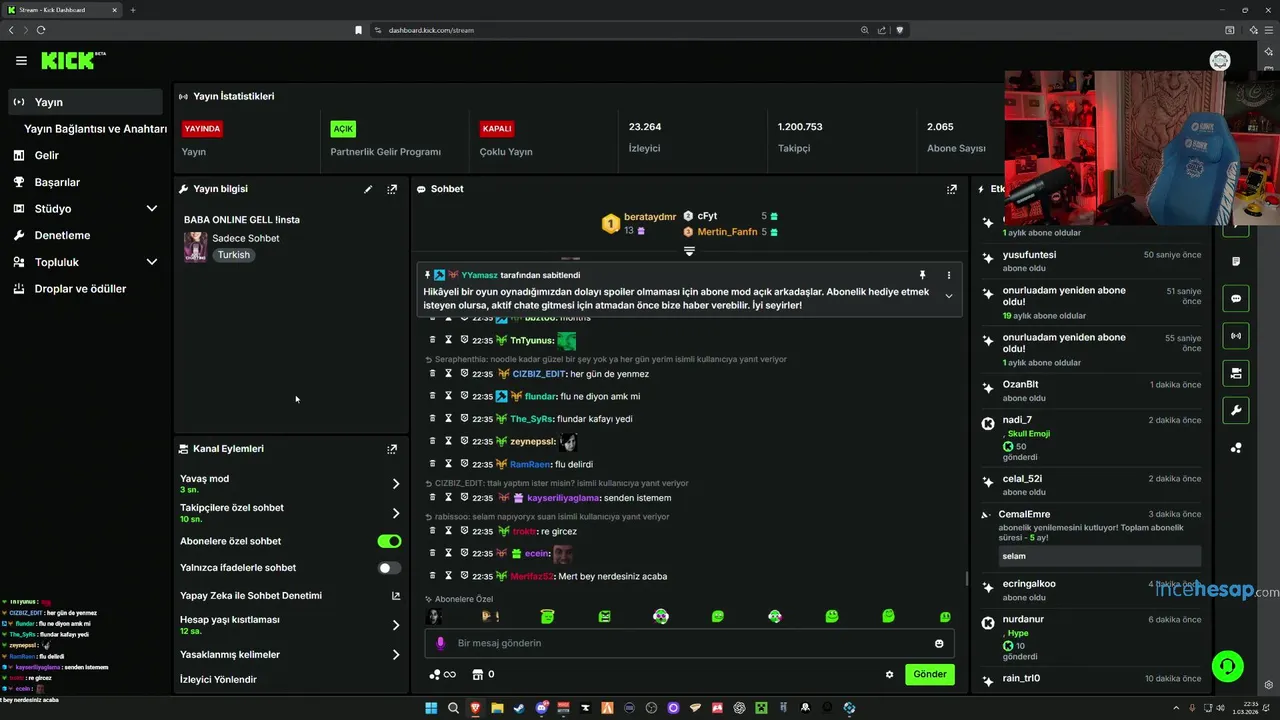Open the profile avatar at top right

click(x=1220, y=61)
